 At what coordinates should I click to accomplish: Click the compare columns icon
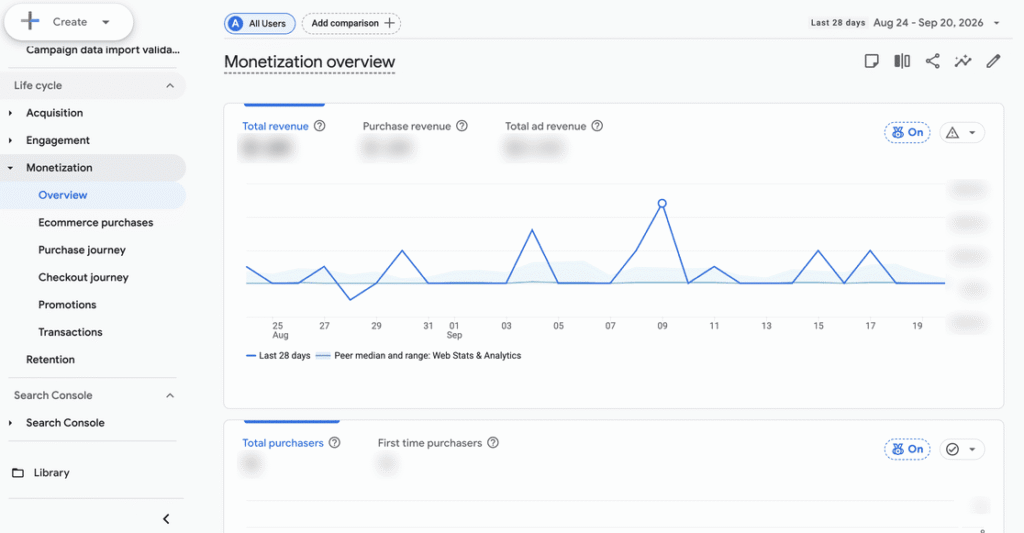(x=902, y=61)
